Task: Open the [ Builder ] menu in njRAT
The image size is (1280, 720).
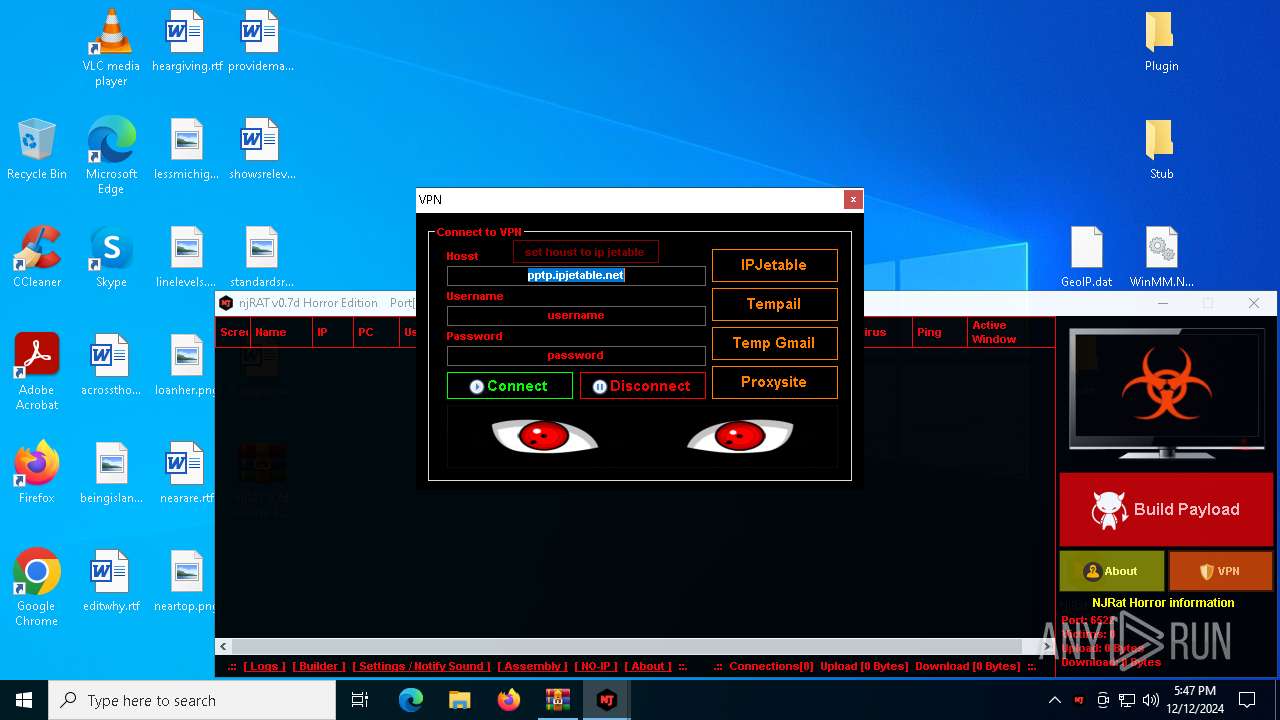Action: click(319, 666)
